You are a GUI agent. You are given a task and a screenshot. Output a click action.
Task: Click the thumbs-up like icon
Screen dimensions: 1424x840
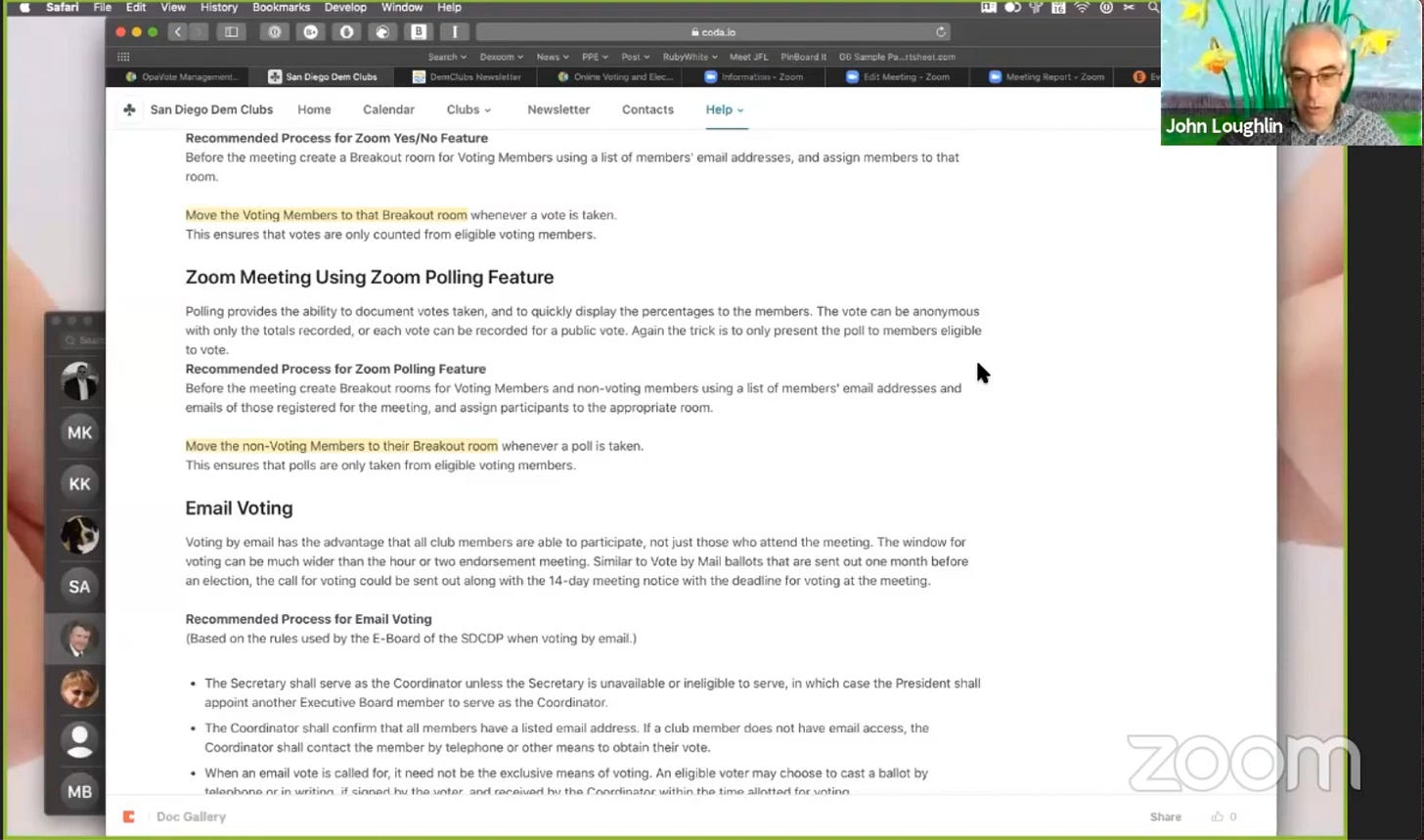[x=1217, y=817]
